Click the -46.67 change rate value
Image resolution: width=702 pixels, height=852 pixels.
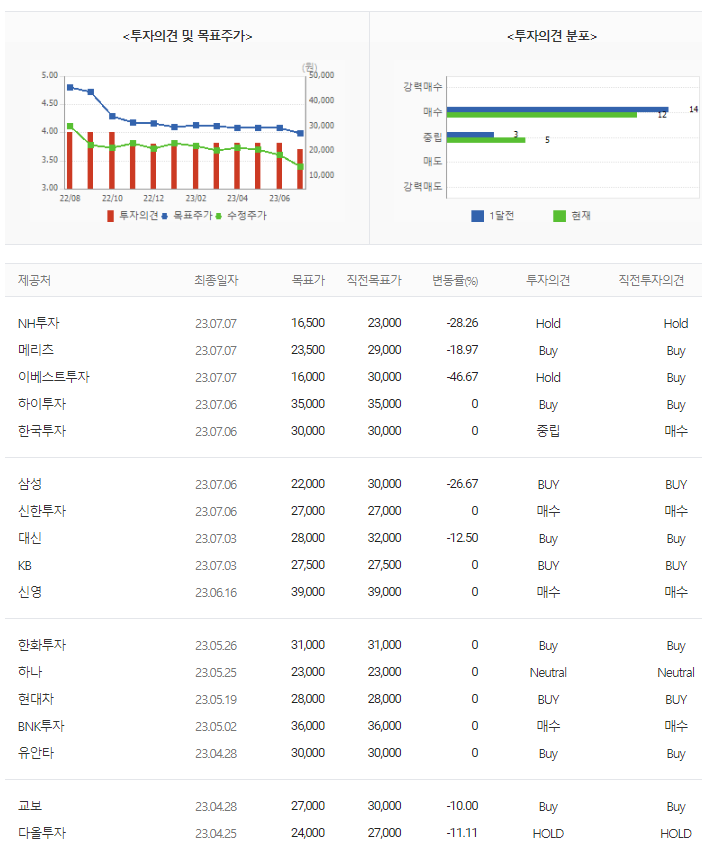click(x=462, y=377)
